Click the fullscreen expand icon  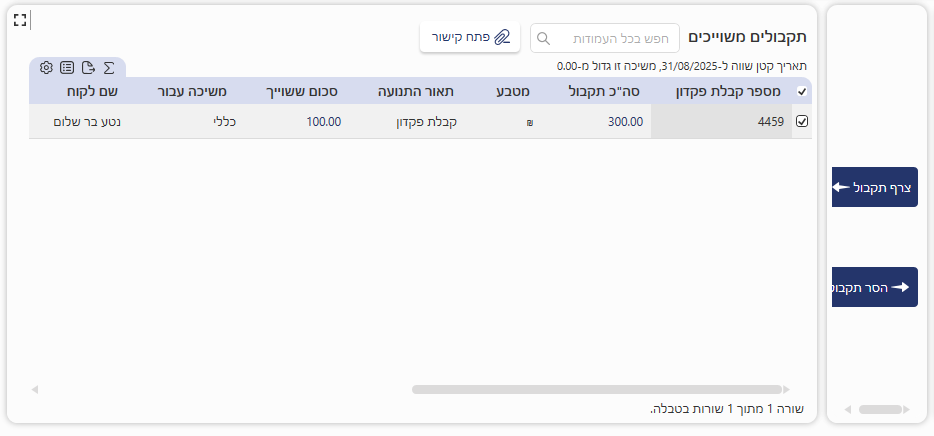coord(20,19)
